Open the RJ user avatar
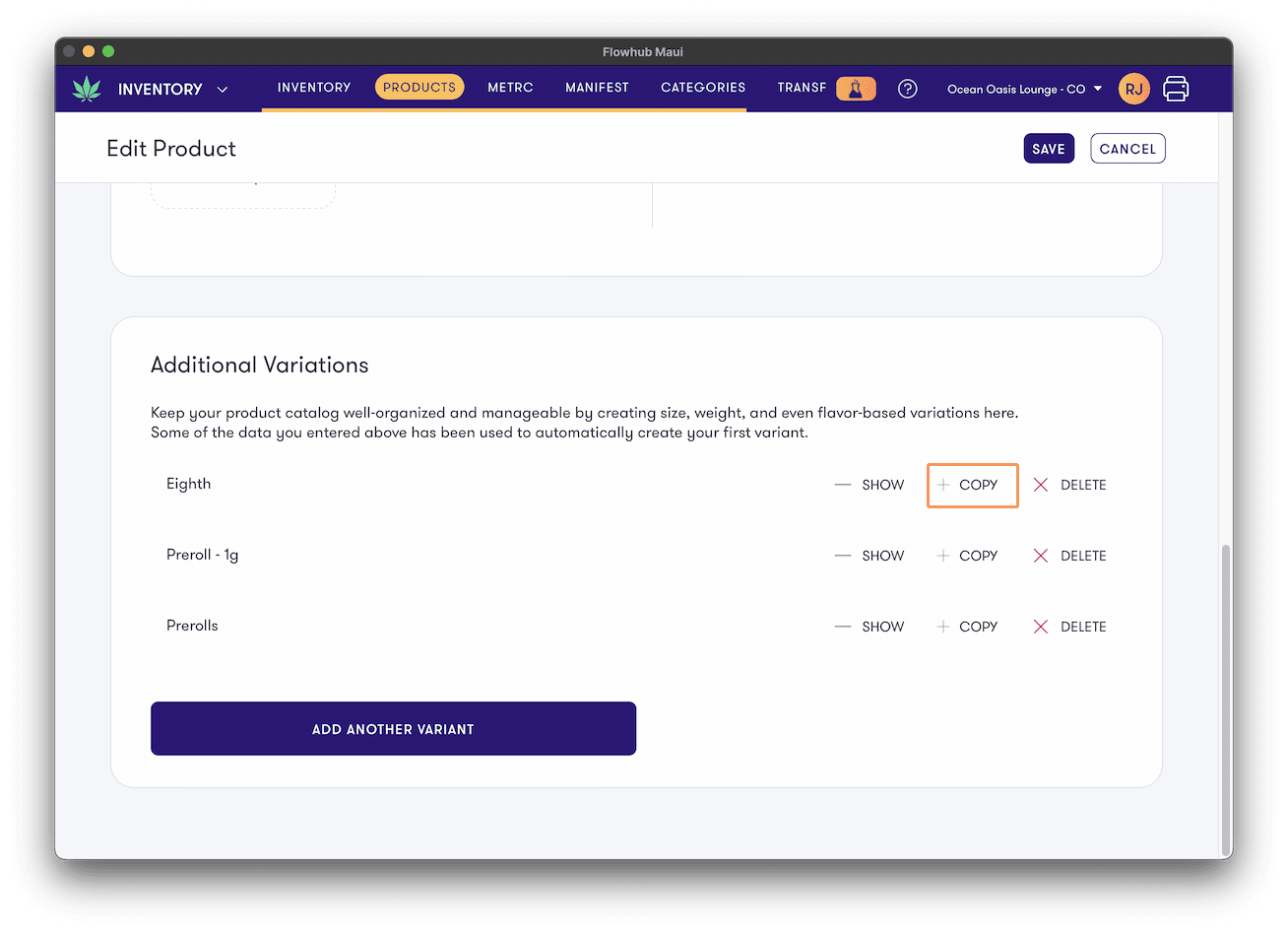Screen dimensions: 1288x932 (x=1134, y=89)
